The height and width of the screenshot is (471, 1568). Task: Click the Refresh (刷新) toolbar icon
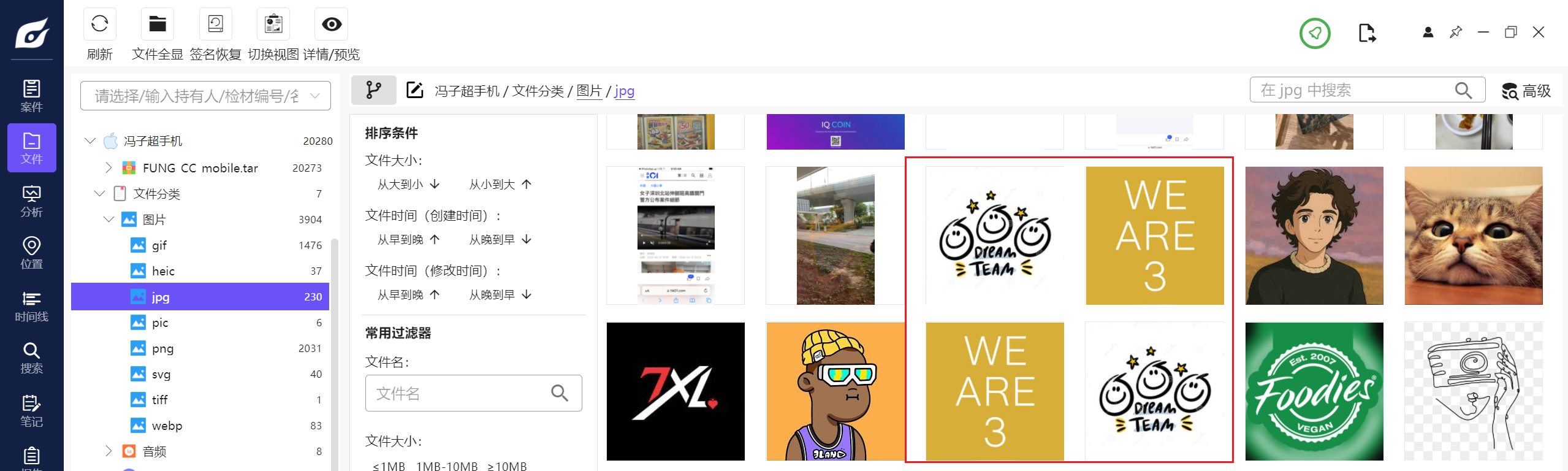point(99,25)
